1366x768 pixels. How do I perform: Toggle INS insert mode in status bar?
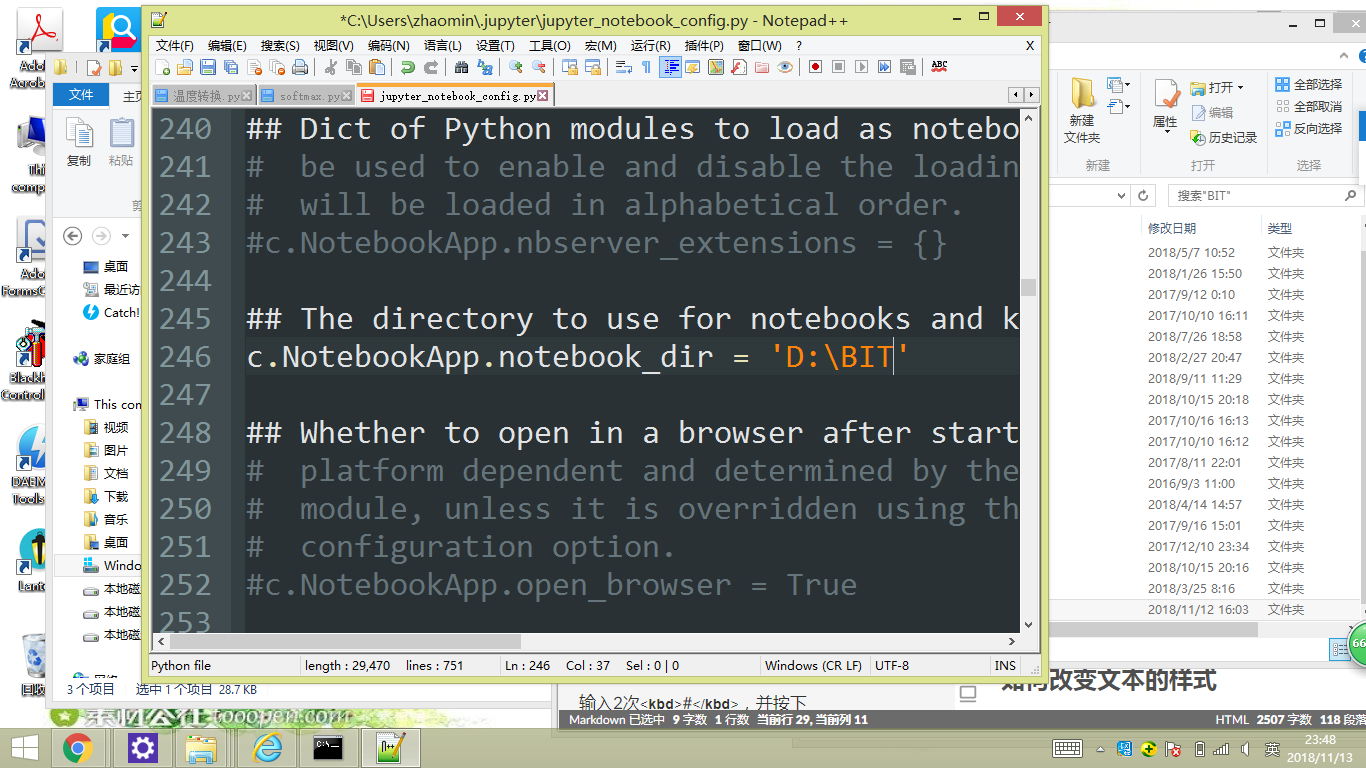pos(1005,666)
